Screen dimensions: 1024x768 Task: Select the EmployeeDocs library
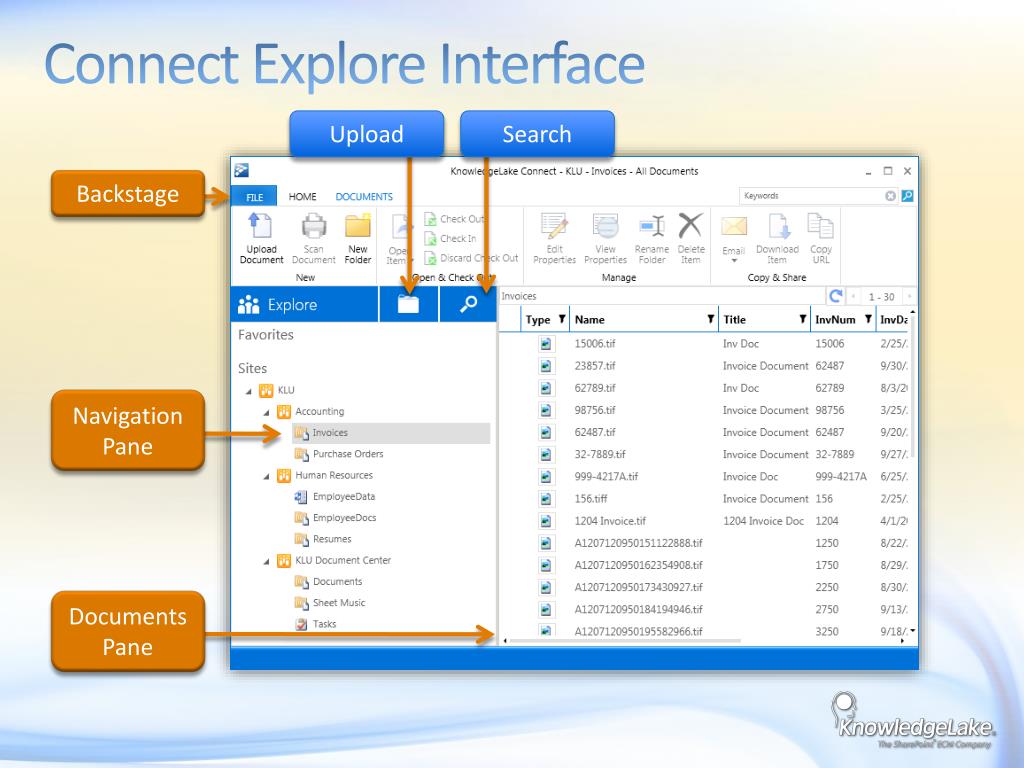pos(344,518)
